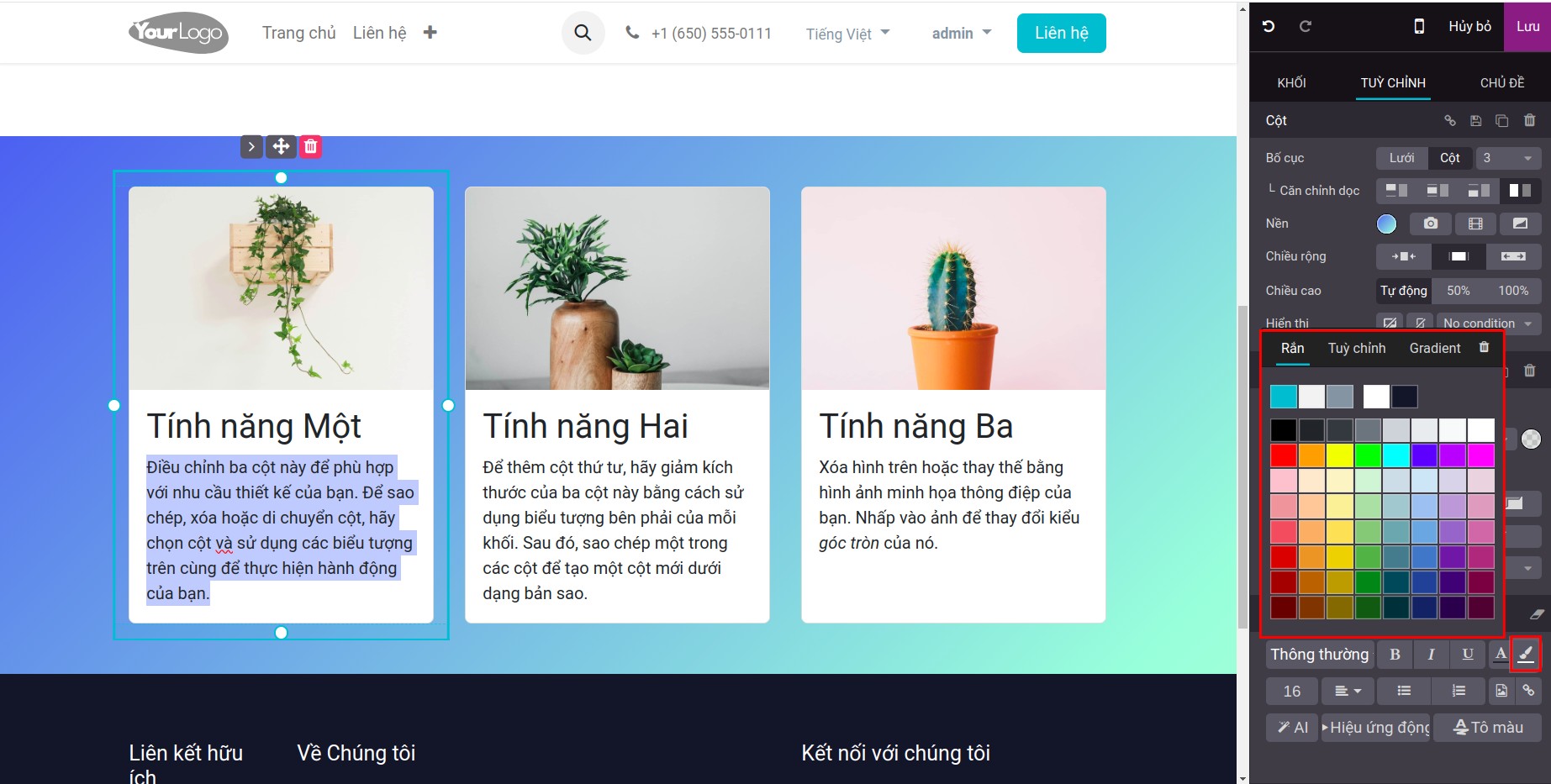Apply italic formatting in the text toolbar
The width and height of the screenshot is (1551, 784).
[x=1430, y=654]
